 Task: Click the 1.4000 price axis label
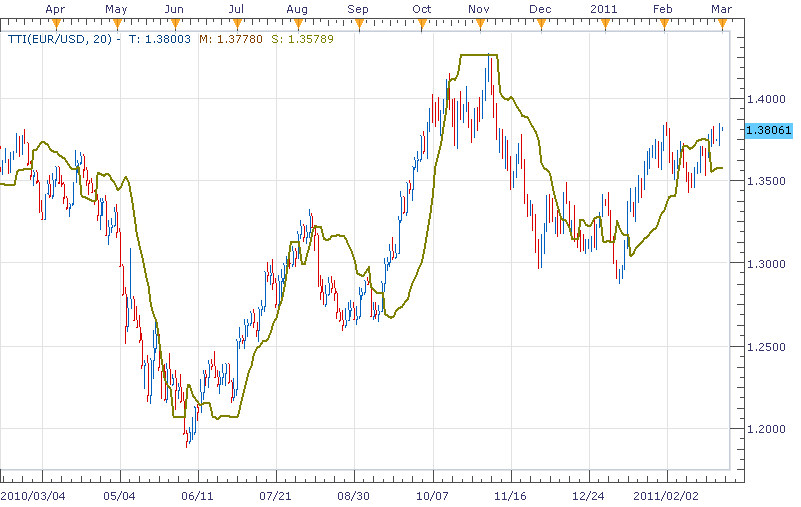pos(766,99)
